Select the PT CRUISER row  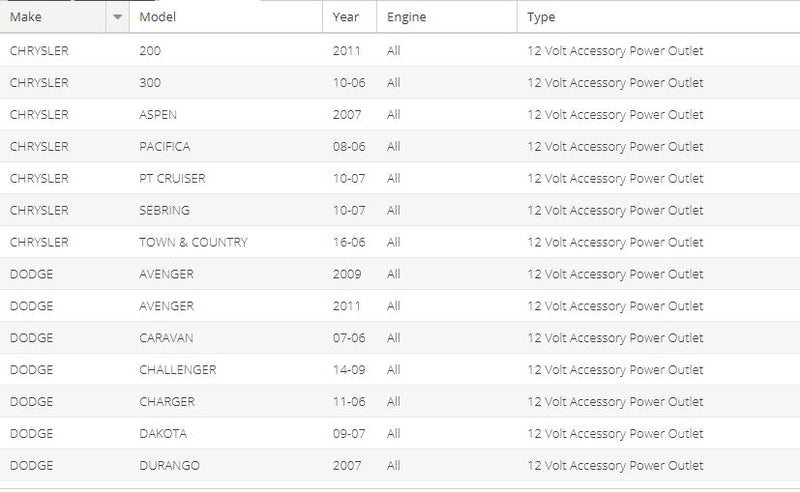pyautogui.click(x=400, y=178)
